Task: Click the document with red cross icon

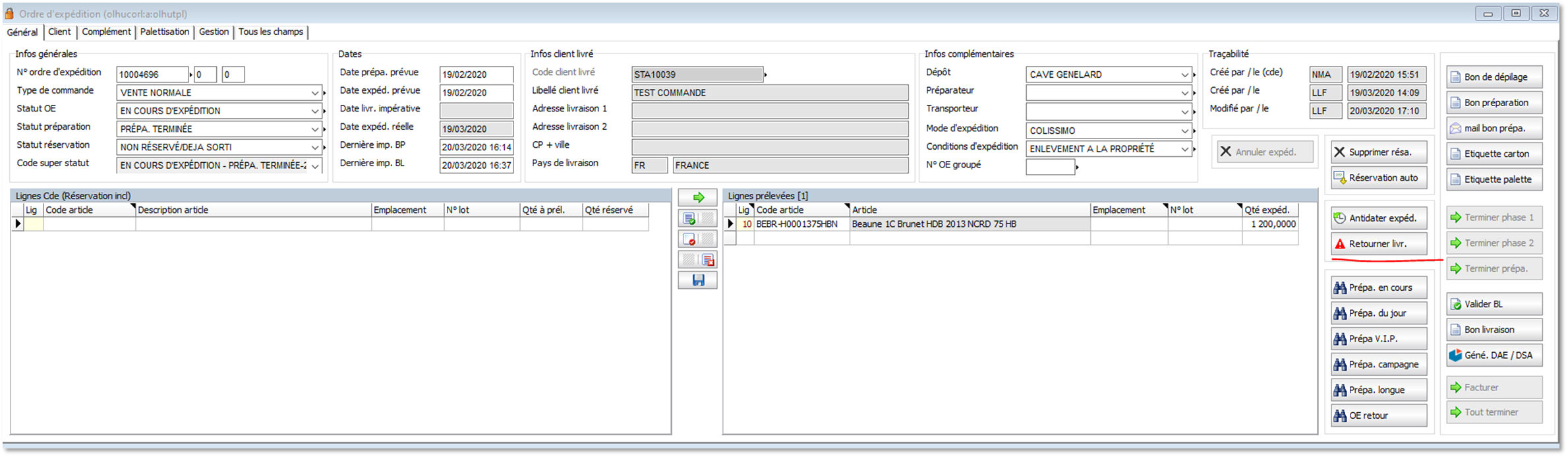Action: pyautogui.click(x=708, y=260)
